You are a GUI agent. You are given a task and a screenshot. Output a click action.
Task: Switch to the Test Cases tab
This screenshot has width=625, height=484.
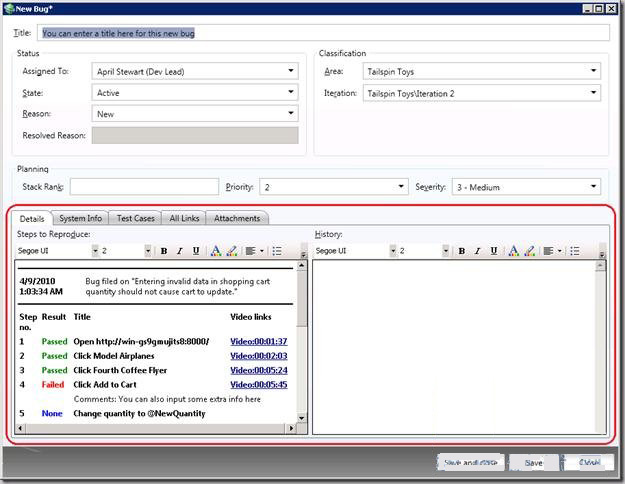tap(135, 218)
